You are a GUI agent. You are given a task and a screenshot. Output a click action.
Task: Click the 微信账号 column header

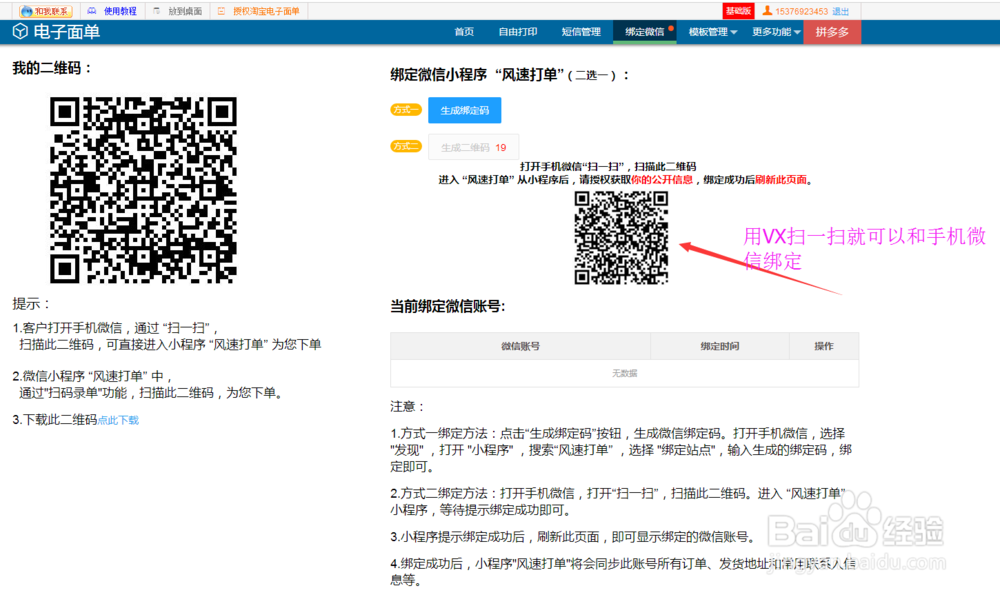tap(520, 346)
